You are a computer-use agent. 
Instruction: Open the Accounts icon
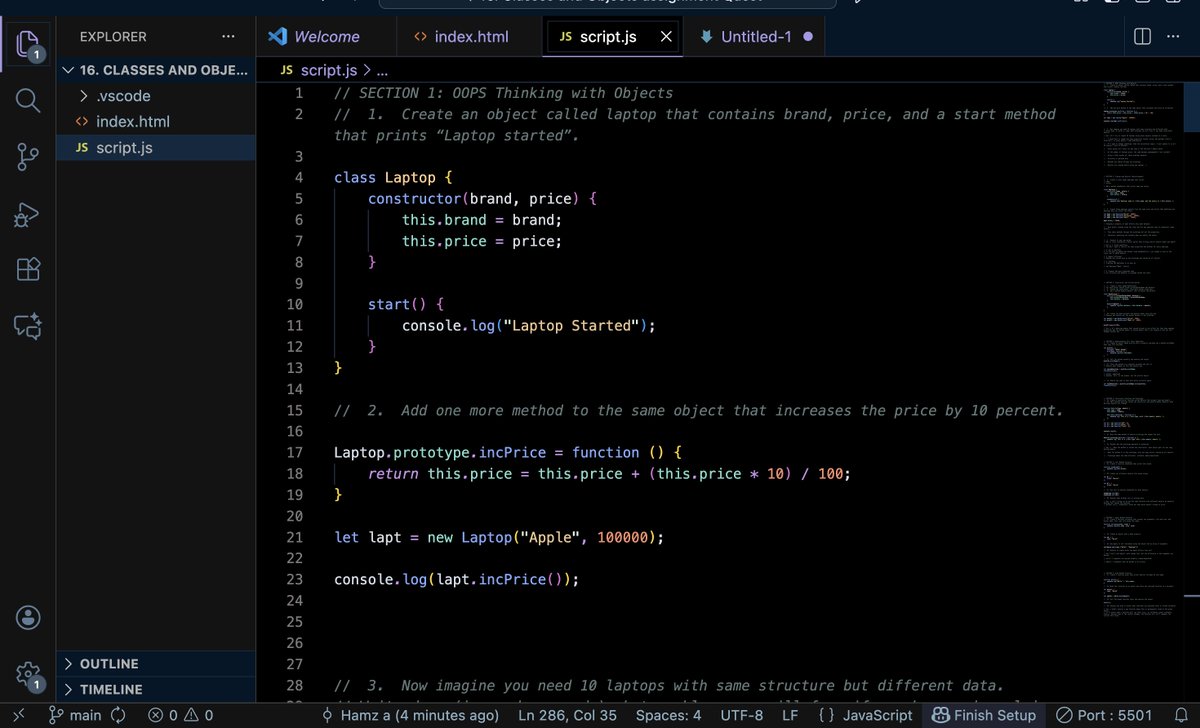click(28, 616)
